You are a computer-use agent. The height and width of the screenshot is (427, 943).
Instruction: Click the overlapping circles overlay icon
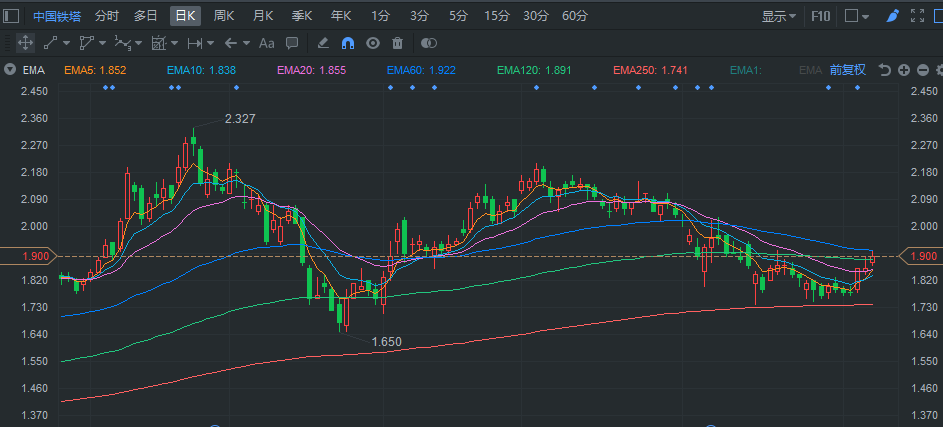click(429, 43)
